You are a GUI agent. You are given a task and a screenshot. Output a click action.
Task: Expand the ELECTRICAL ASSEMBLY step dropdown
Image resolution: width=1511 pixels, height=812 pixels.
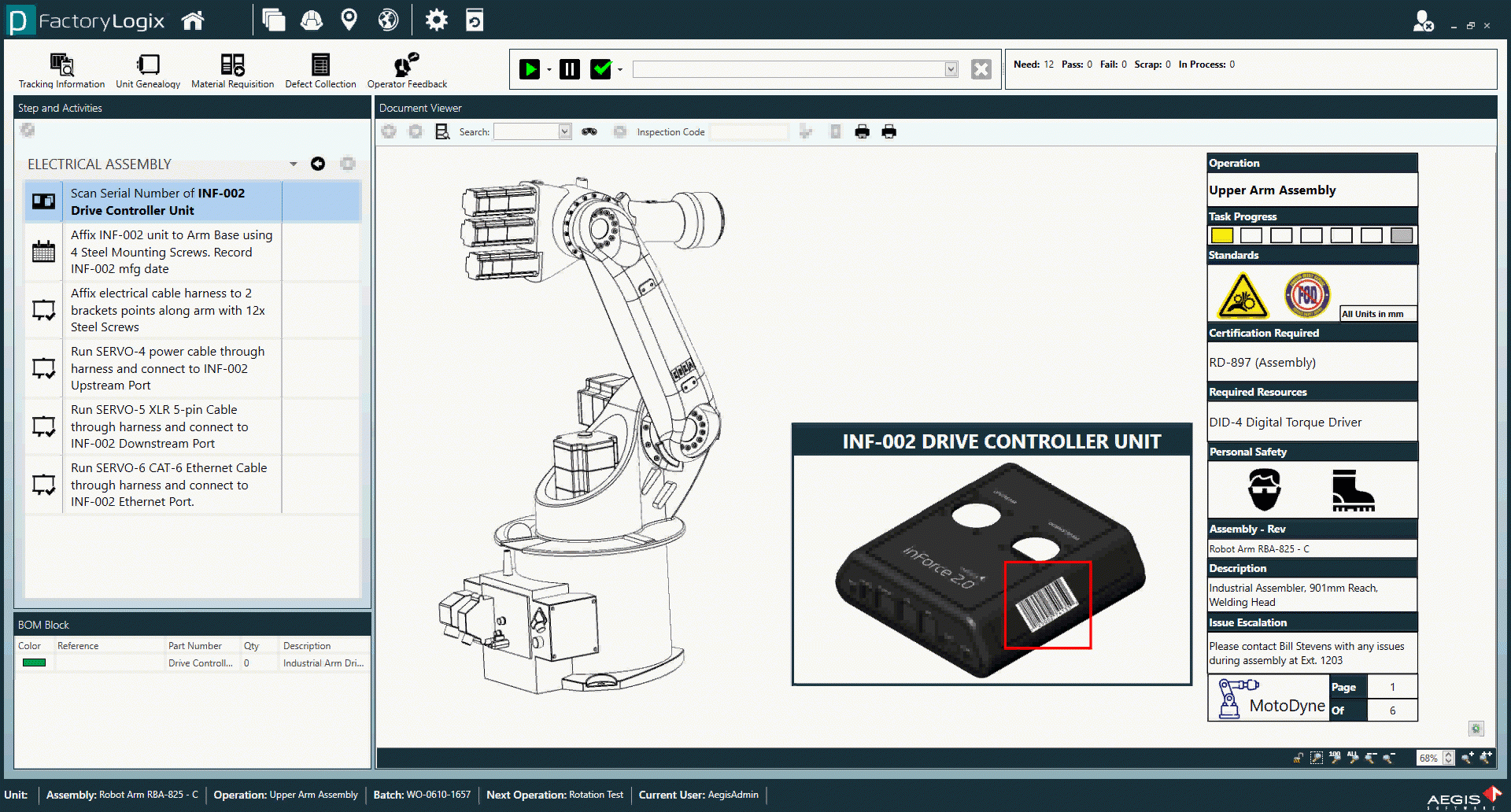(x=294, y=164)
